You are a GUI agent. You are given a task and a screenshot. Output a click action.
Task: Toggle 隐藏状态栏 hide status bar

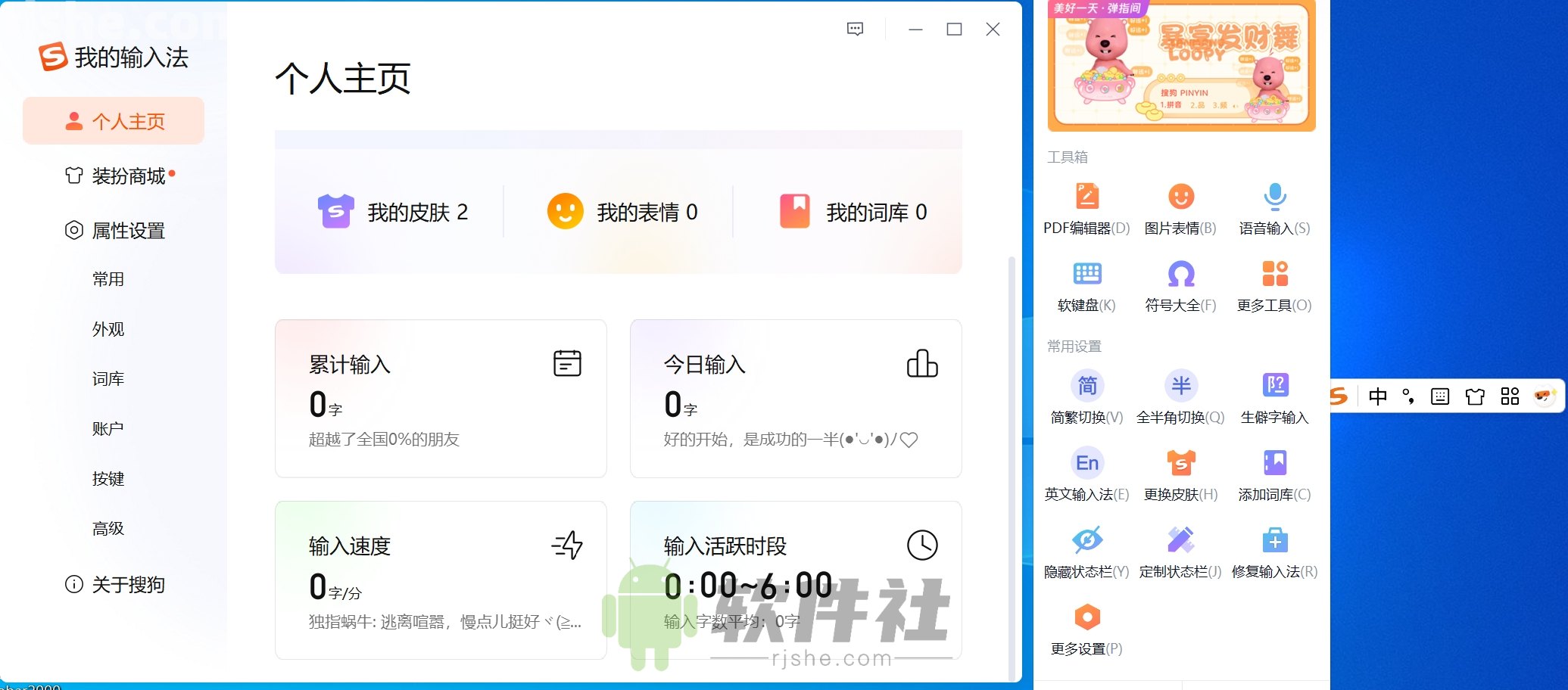click(x=1086, y=552)
